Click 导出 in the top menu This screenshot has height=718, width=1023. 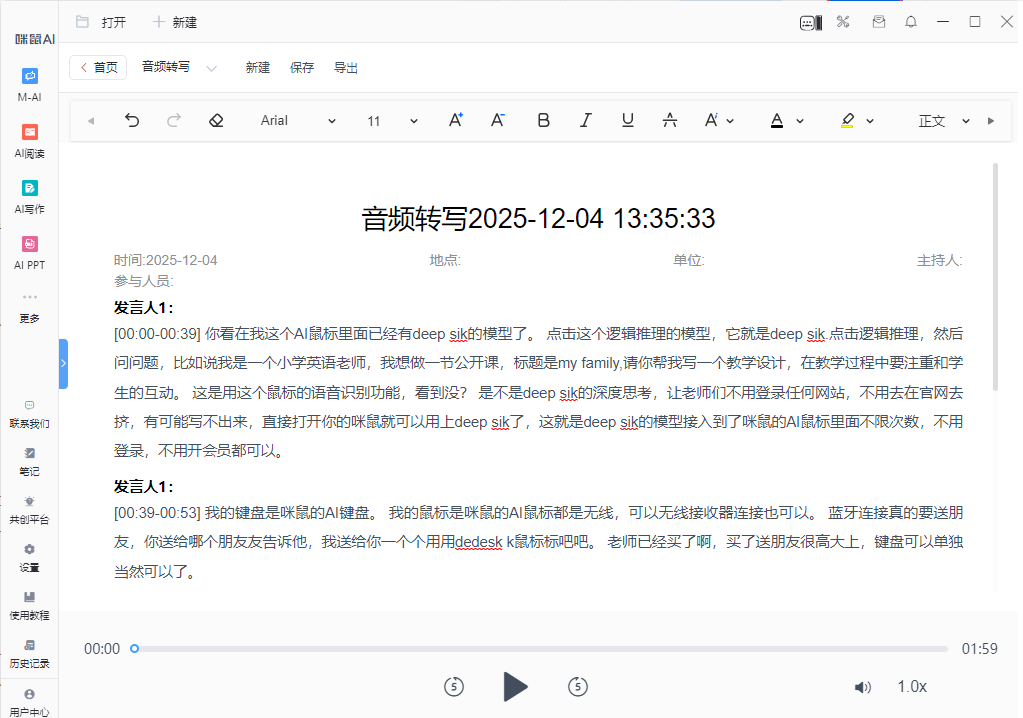click(x=346, y=68)
